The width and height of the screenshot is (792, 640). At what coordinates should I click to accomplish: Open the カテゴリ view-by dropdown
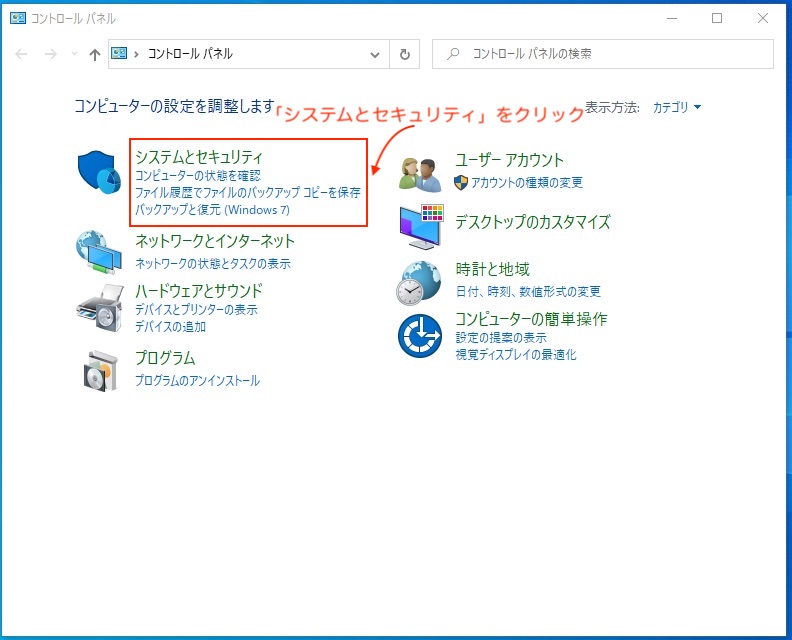coord(676,107)
